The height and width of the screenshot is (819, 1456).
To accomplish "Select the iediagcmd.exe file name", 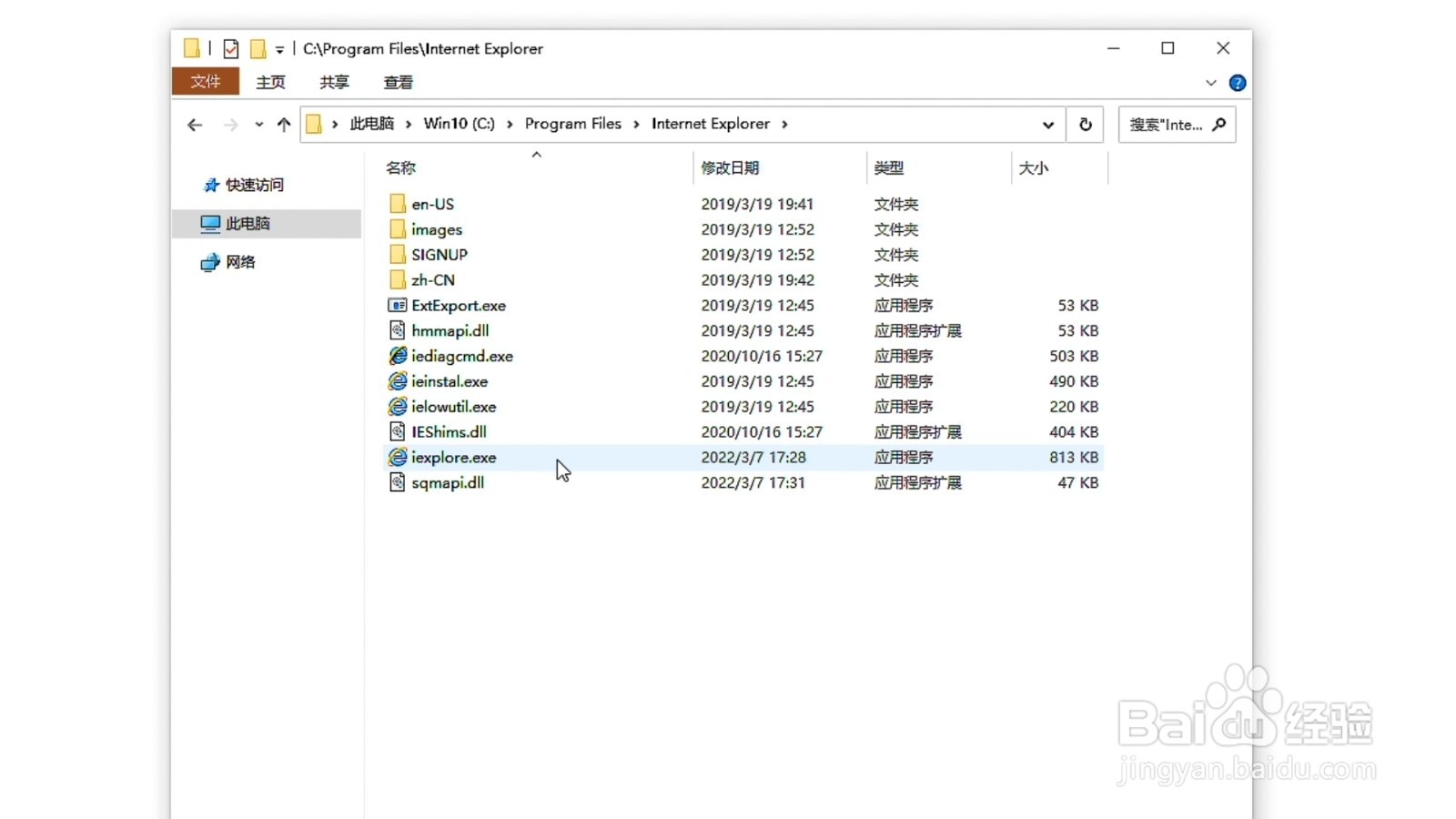I will [462, 357].
